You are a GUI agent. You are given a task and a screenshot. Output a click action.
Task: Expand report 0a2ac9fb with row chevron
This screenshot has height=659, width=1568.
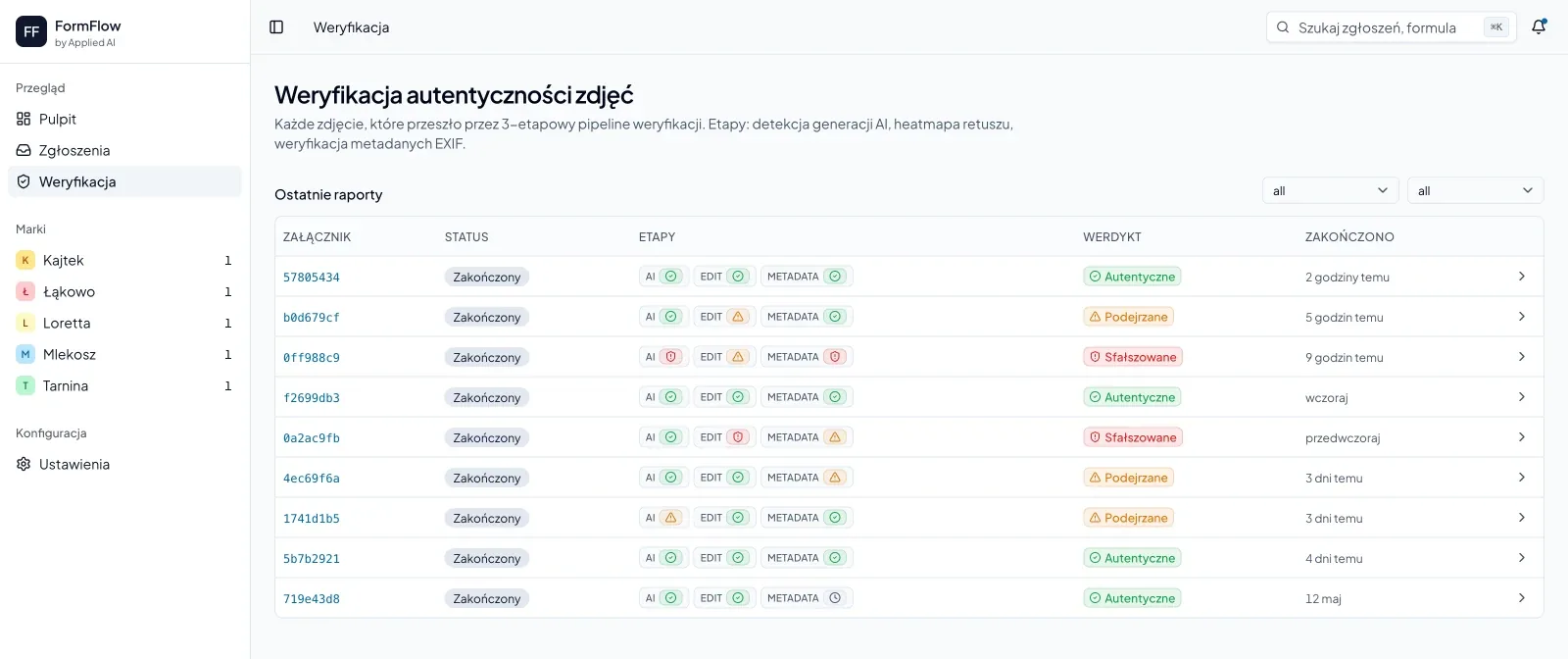click(1521, 437)
